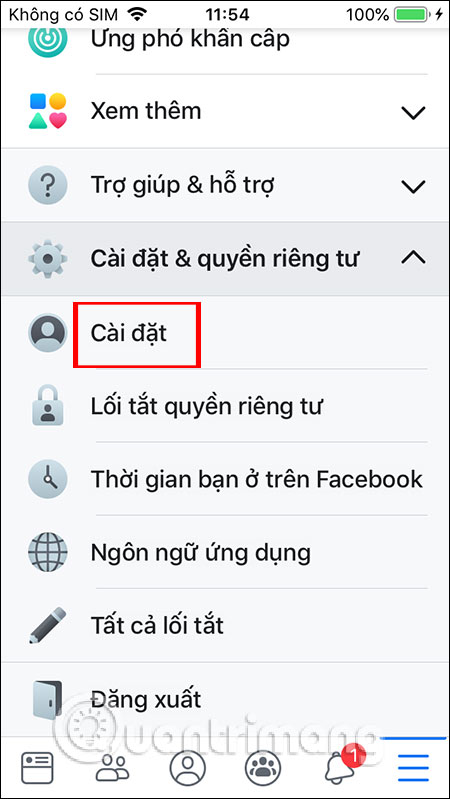
Task: Open the News Feed tab icon
Action: 37,767
